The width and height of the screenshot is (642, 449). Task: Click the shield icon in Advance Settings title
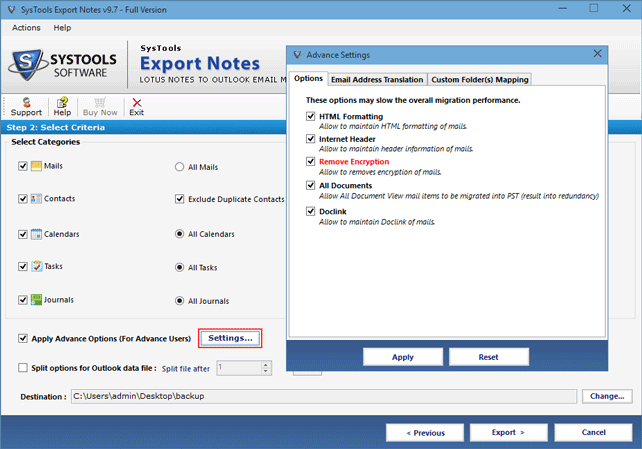pyautogui.click(x=297, y=54)
